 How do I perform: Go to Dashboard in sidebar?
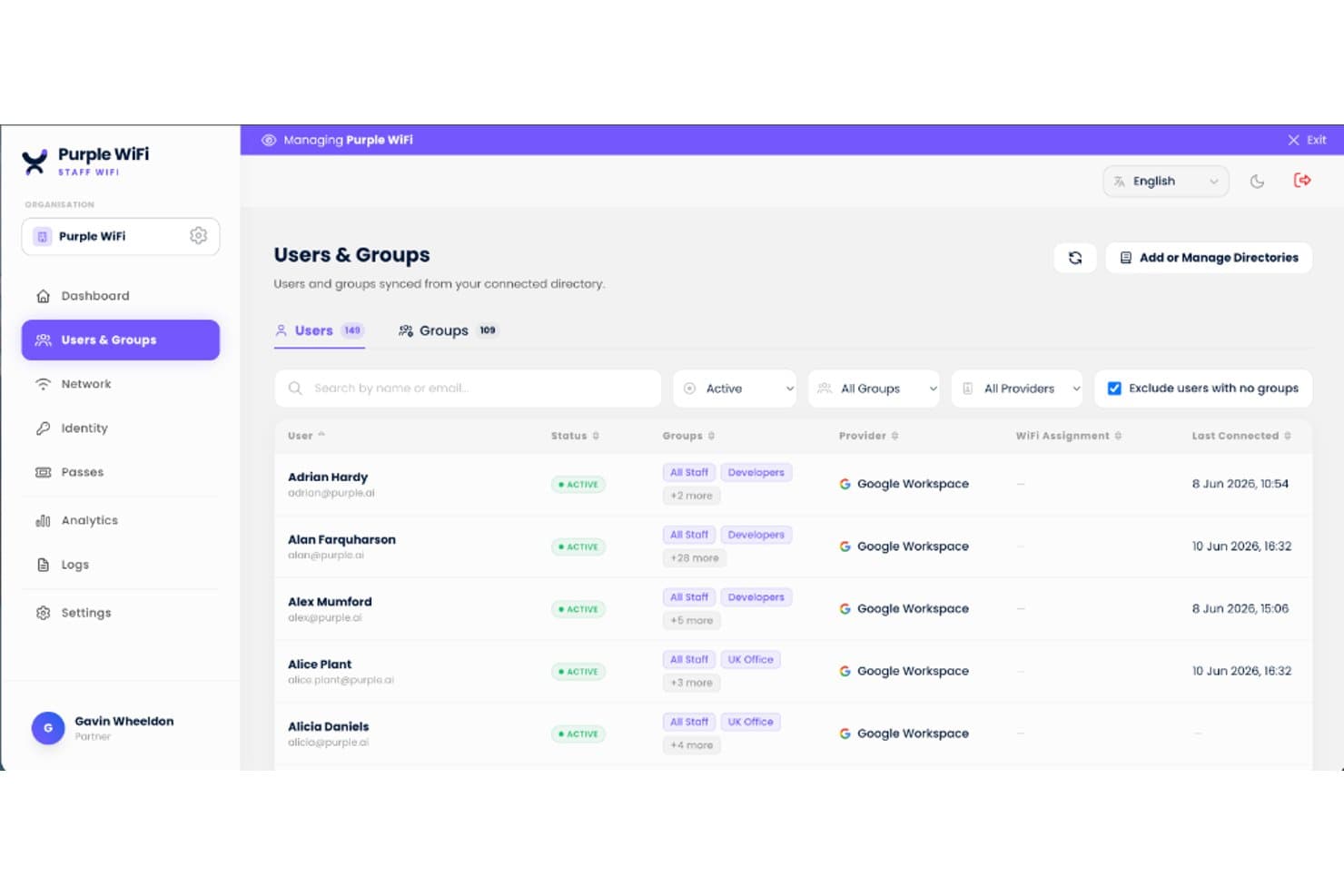121,296
